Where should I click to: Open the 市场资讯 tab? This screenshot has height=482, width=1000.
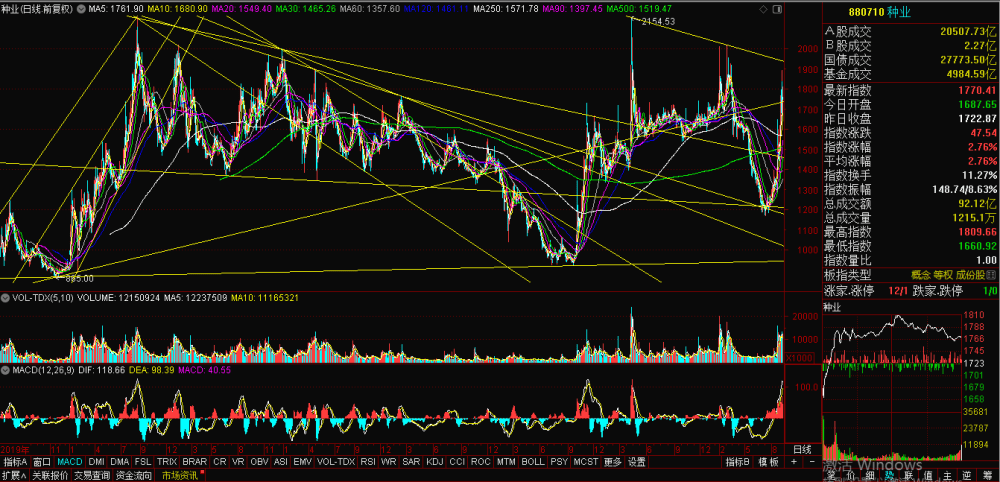pos(180,475)
